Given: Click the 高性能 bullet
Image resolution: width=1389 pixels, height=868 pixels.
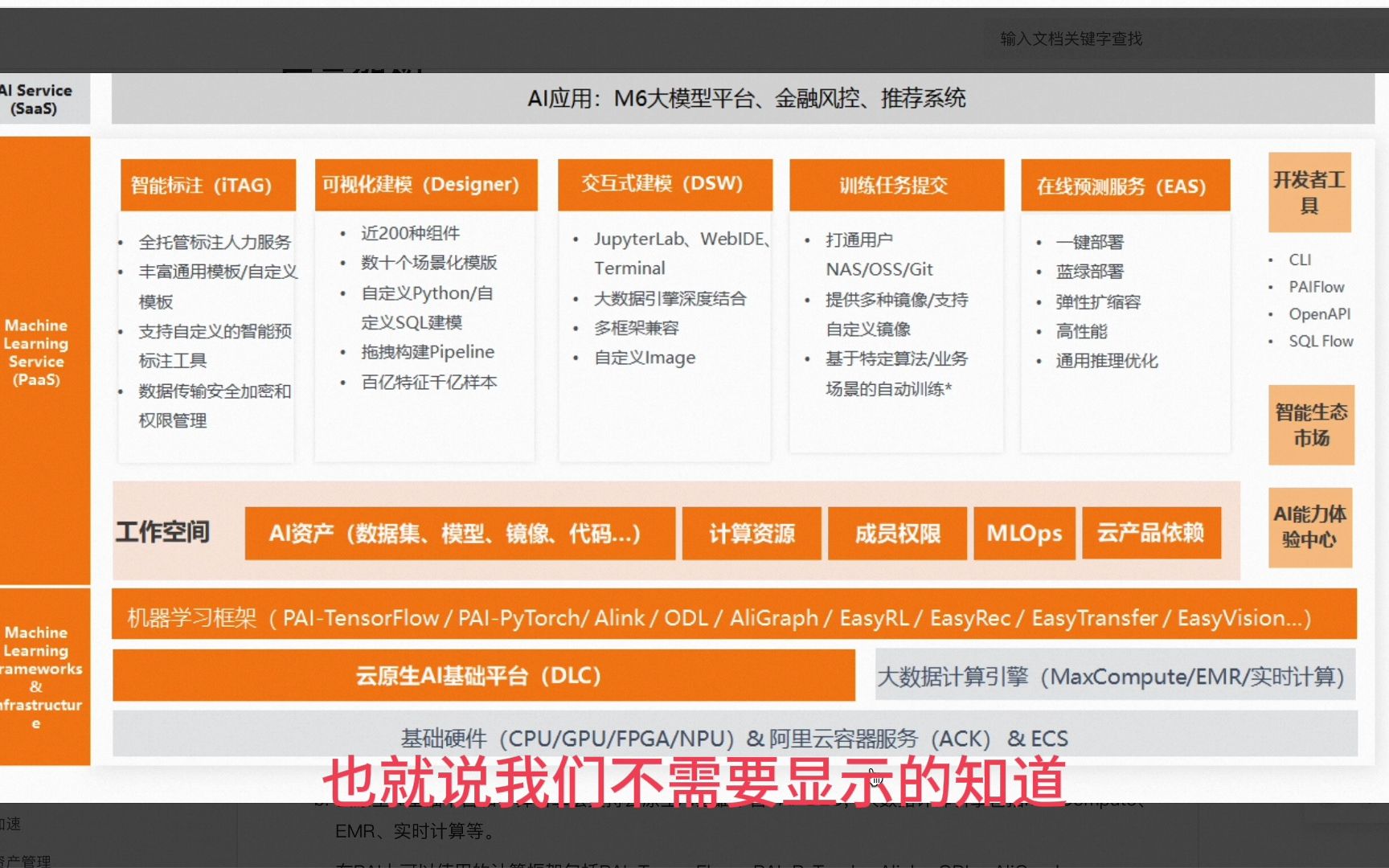Looking at the screenshot, I should tap(1081, 331).
